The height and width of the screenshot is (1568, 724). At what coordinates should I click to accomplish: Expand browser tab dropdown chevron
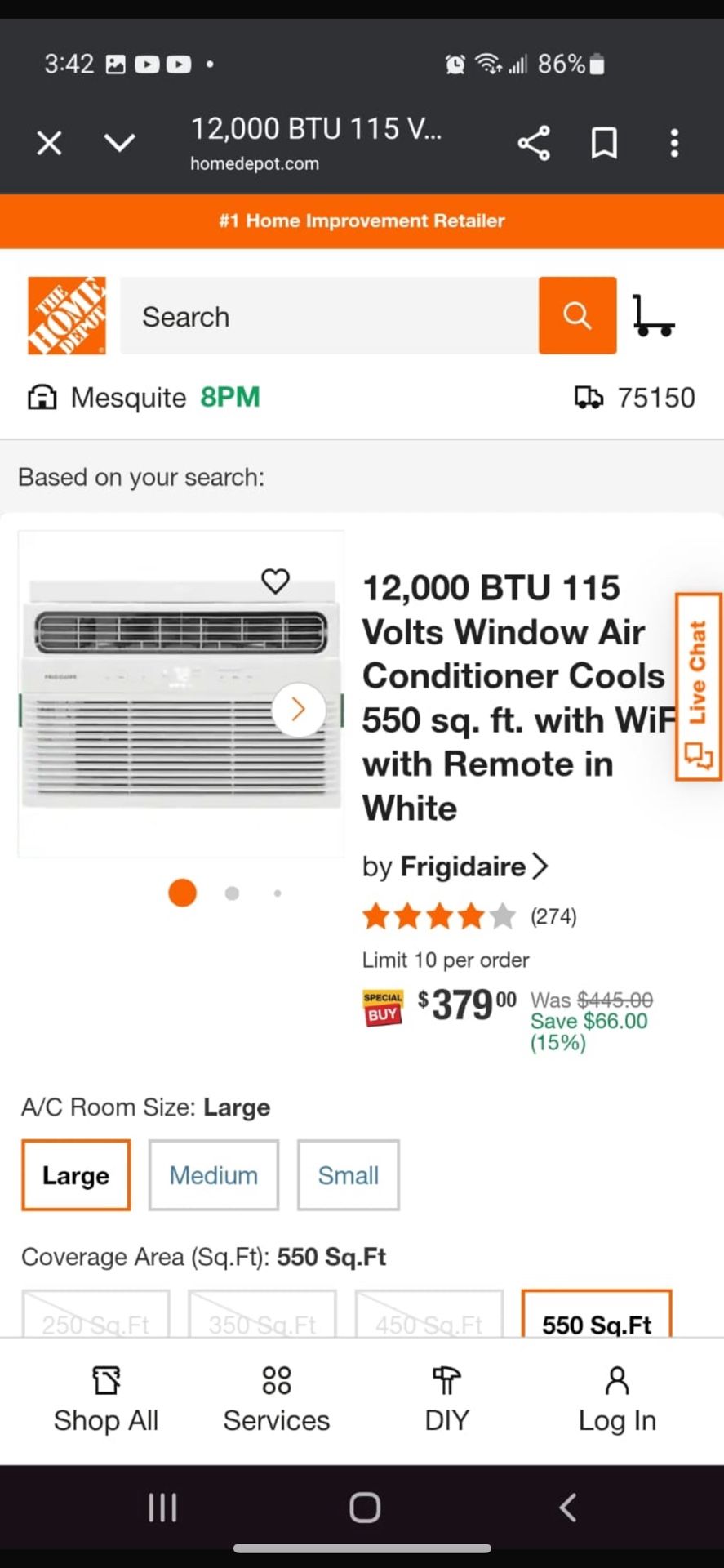point(120,144)
